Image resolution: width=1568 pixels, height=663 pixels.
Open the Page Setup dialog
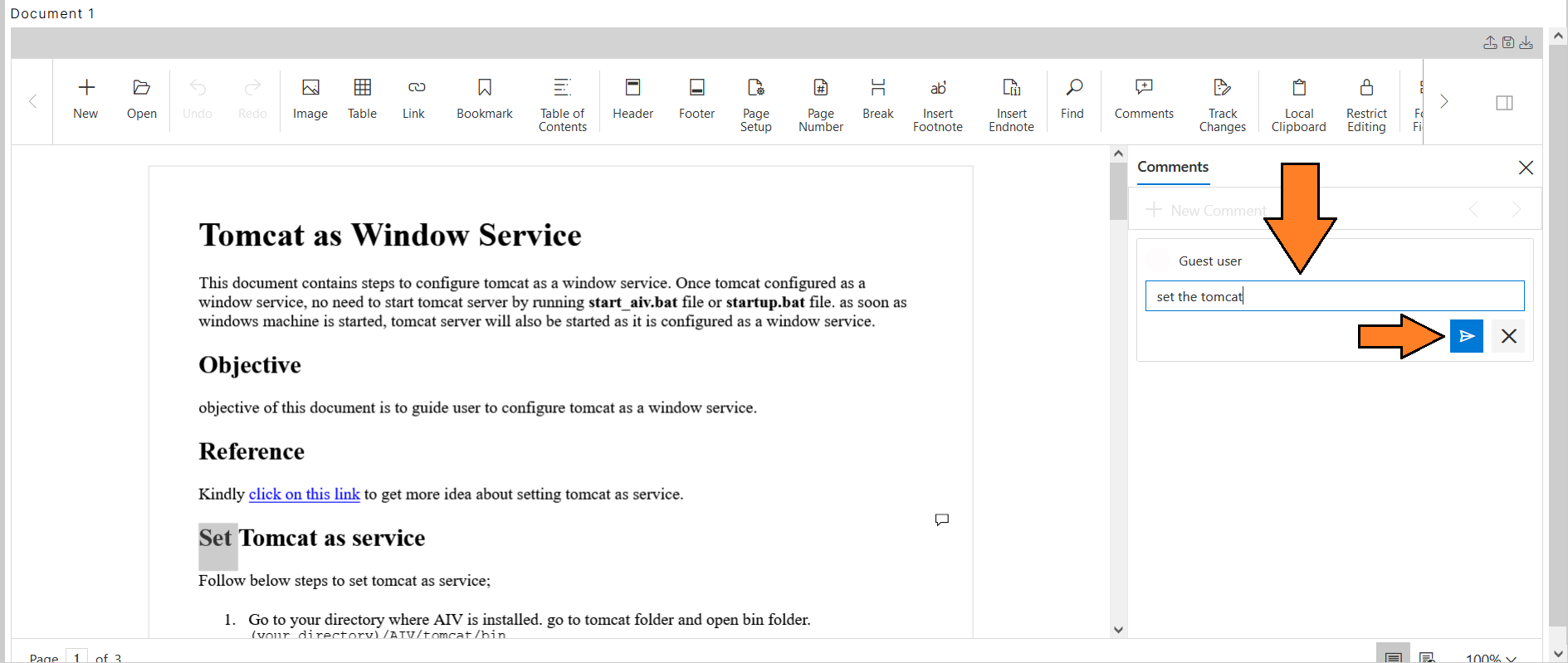tap(756, 105)
